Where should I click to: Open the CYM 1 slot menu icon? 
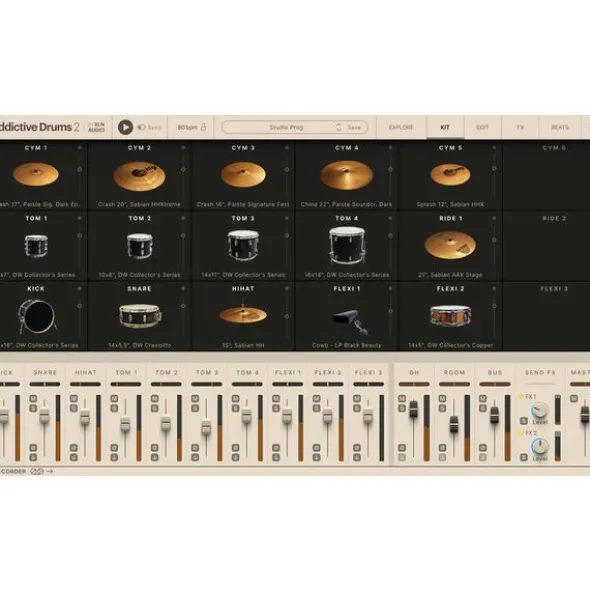(80, 148)
